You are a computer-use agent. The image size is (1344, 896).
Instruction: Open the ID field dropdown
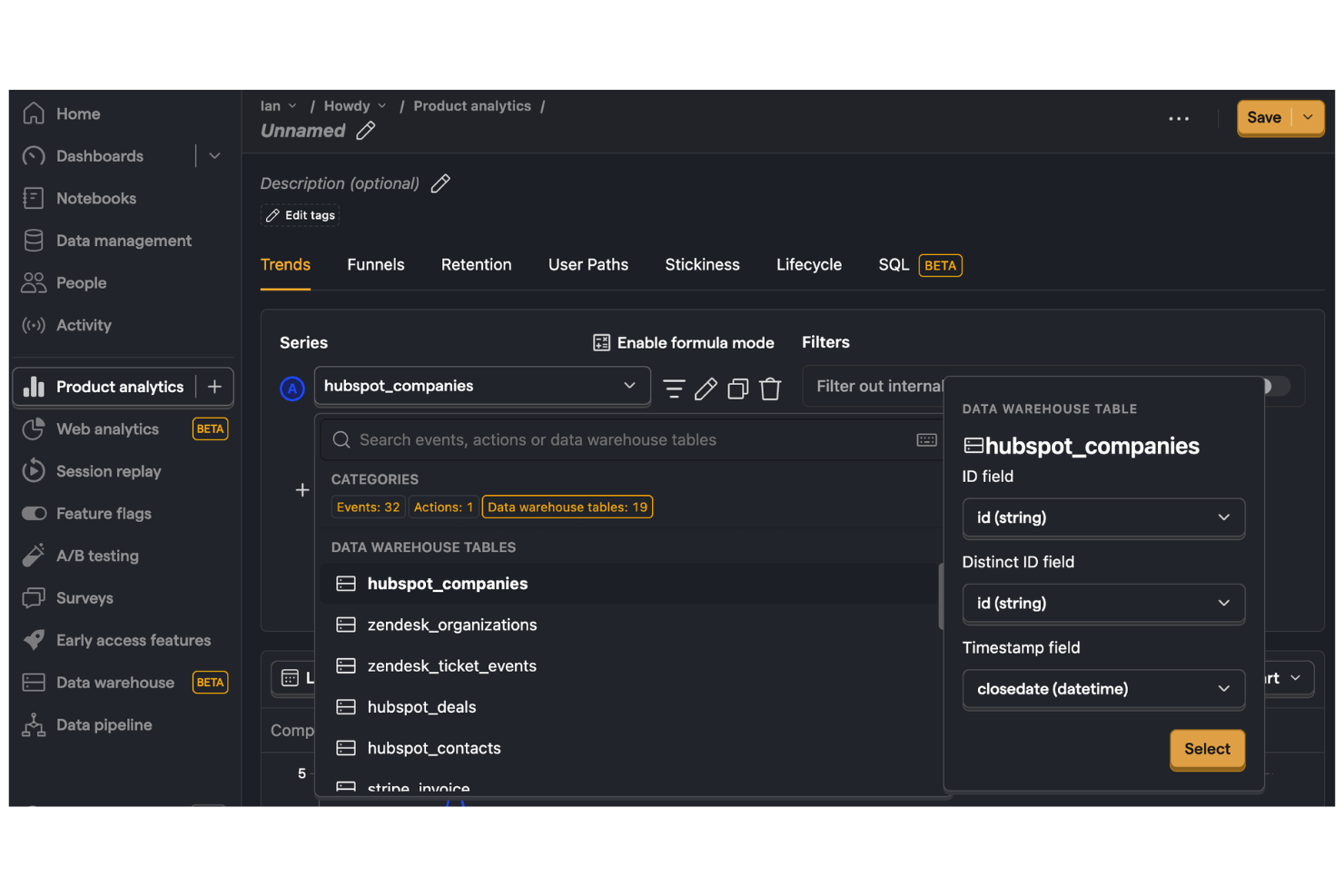tap(1102, 517)
